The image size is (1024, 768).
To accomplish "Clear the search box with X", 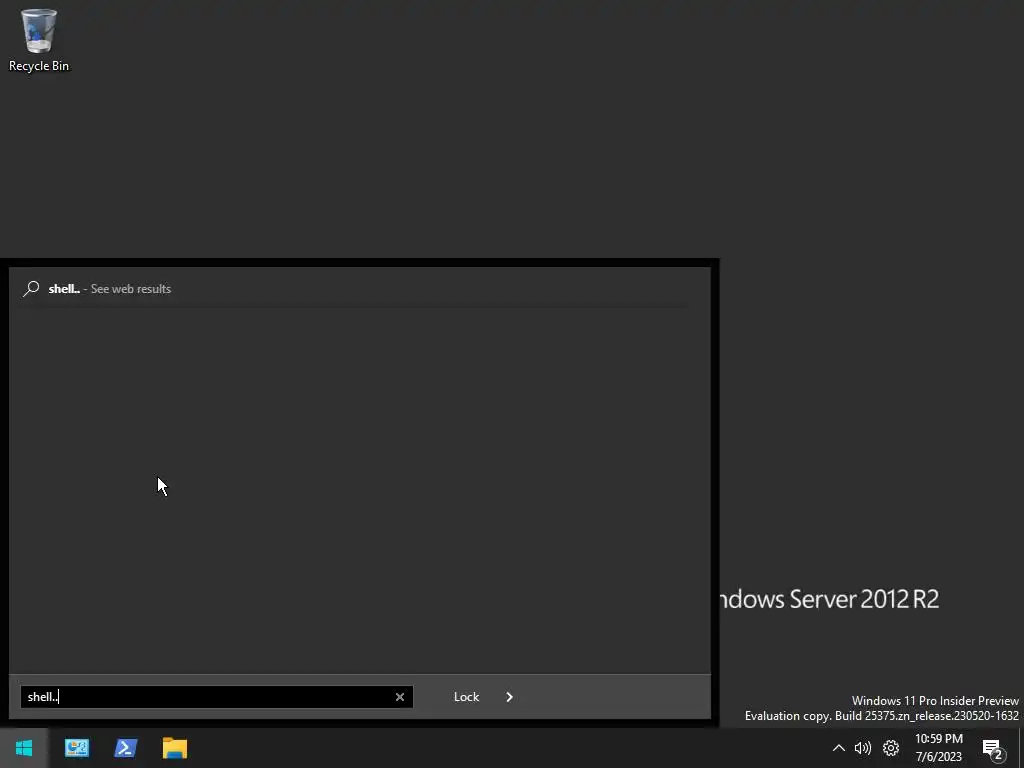I will [400, 697].
